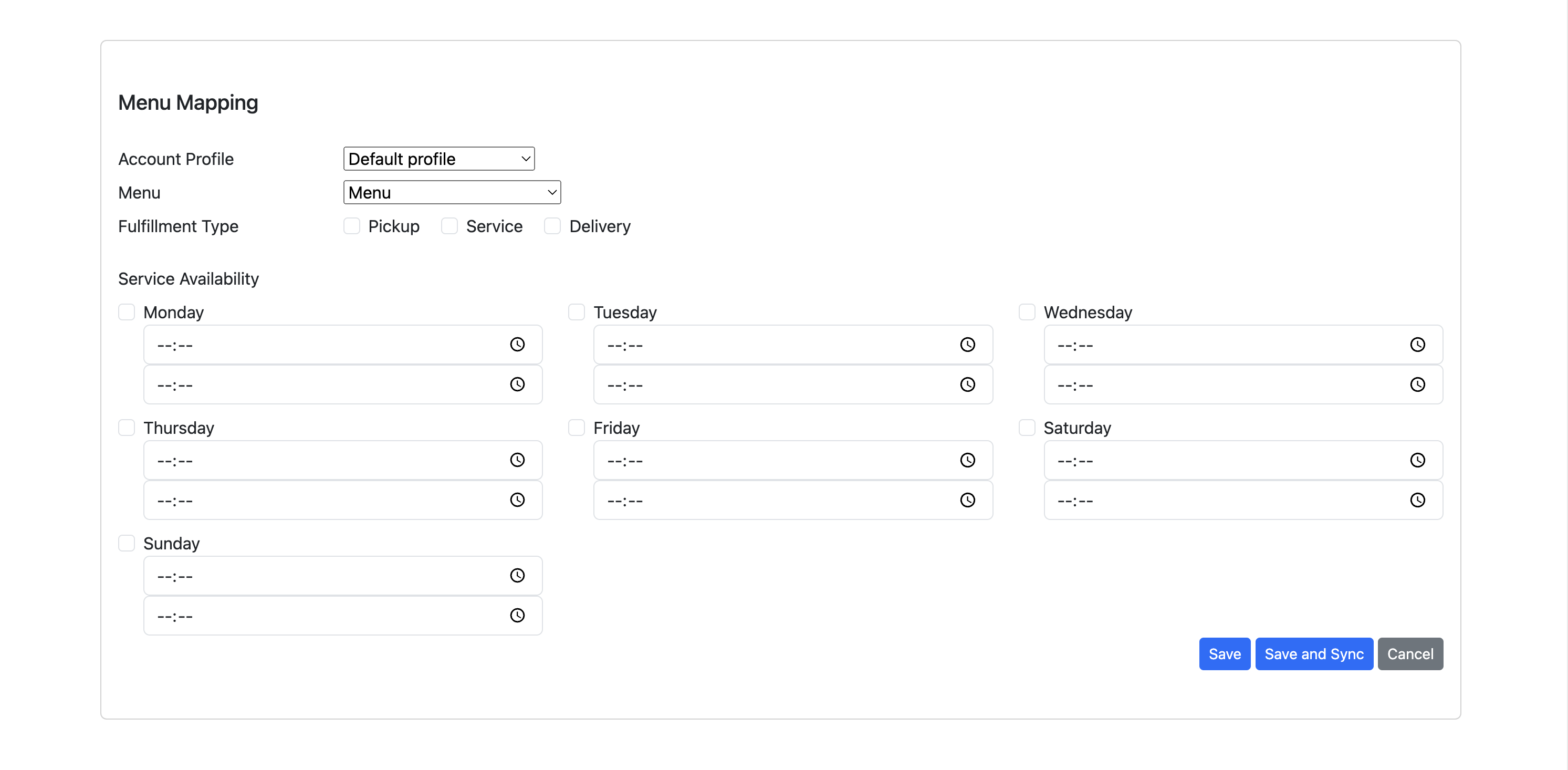Check the Tuesday availability box
Viewport: 1568px width, 770px height.
pos(577,311)
